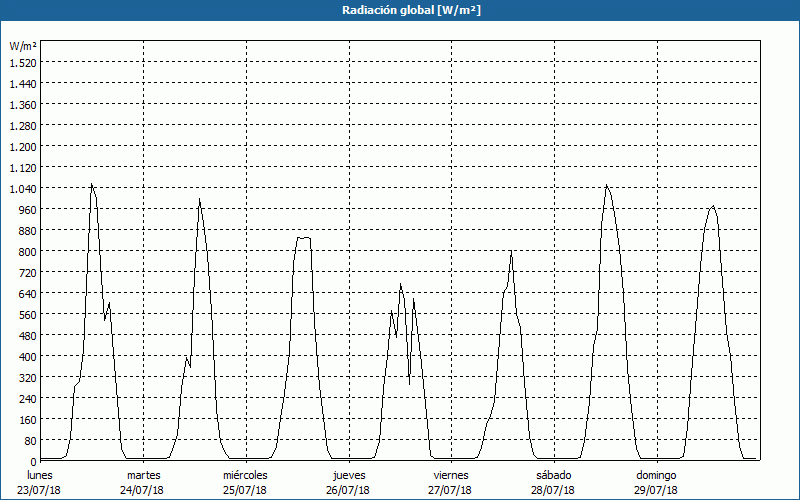Select the 1.120 y-axis value

(23, 167)
